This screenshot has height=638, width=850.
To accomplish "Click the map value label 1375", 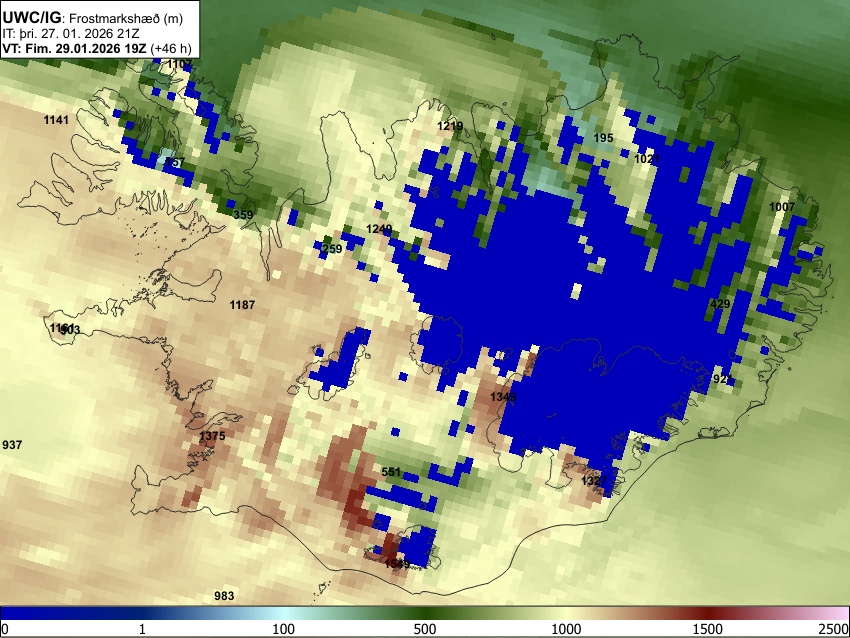I will [212, 436].
